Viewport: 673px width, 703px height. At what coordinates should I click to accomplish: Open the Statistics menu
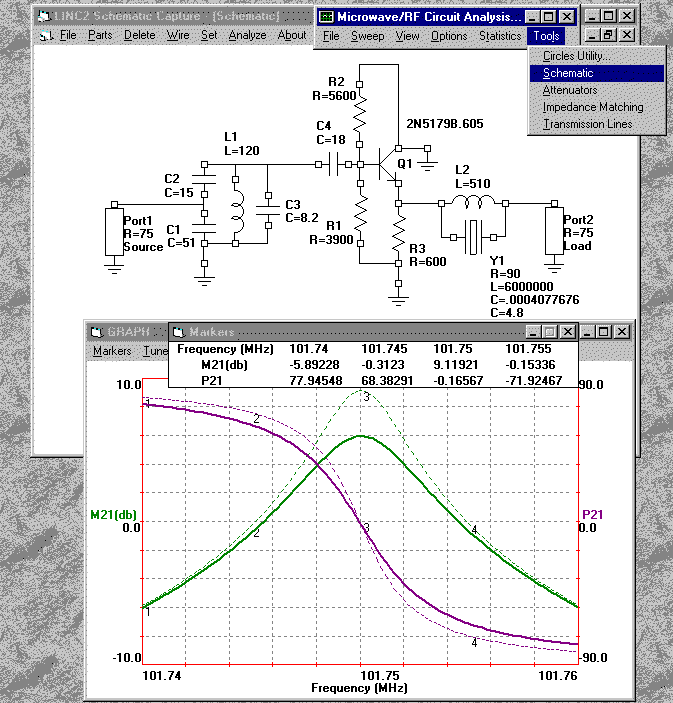499,36
